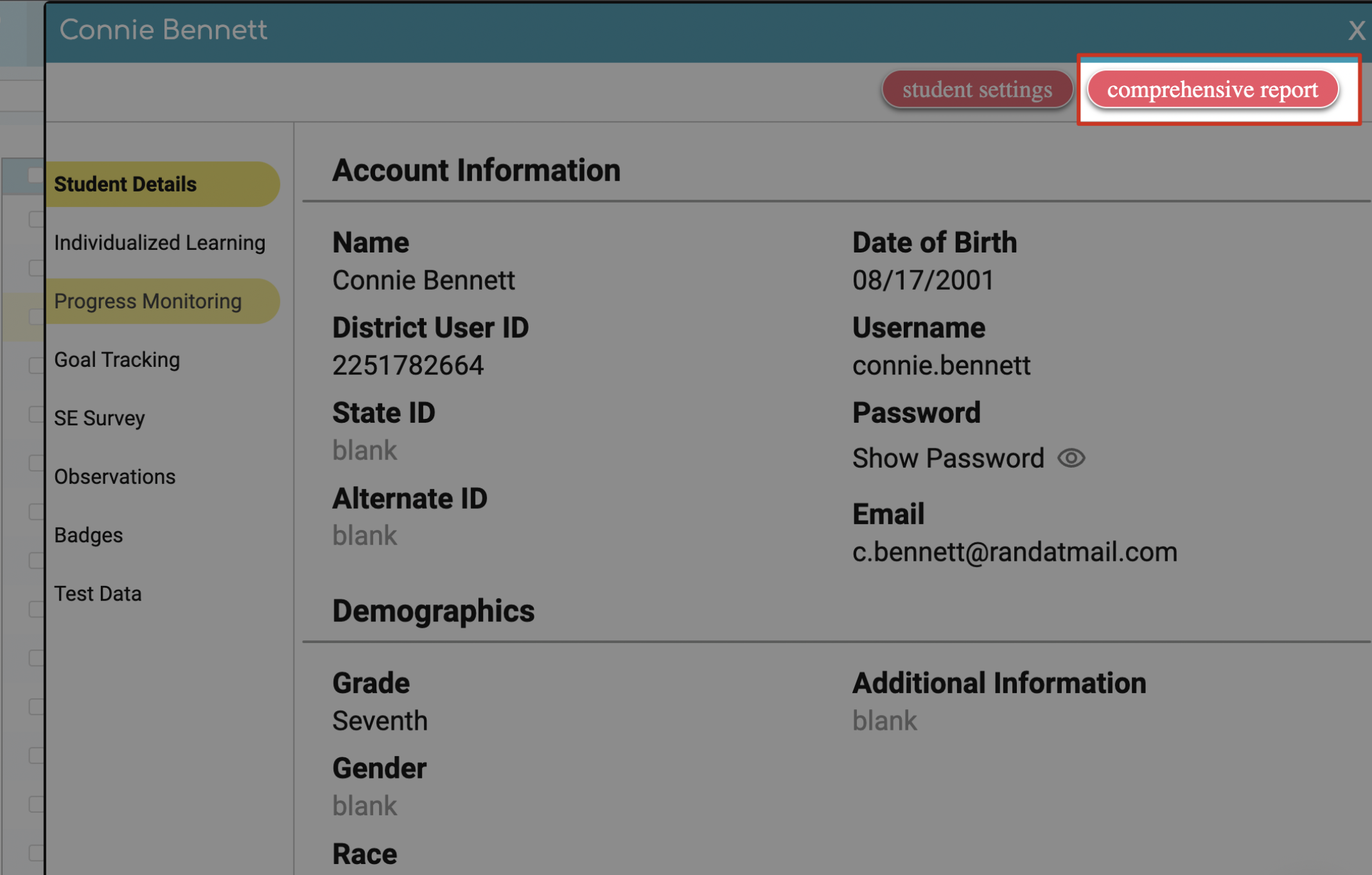Click the Show Password text
The width and height of the screenshot is (1372, 875).
[x=947, y=458]
